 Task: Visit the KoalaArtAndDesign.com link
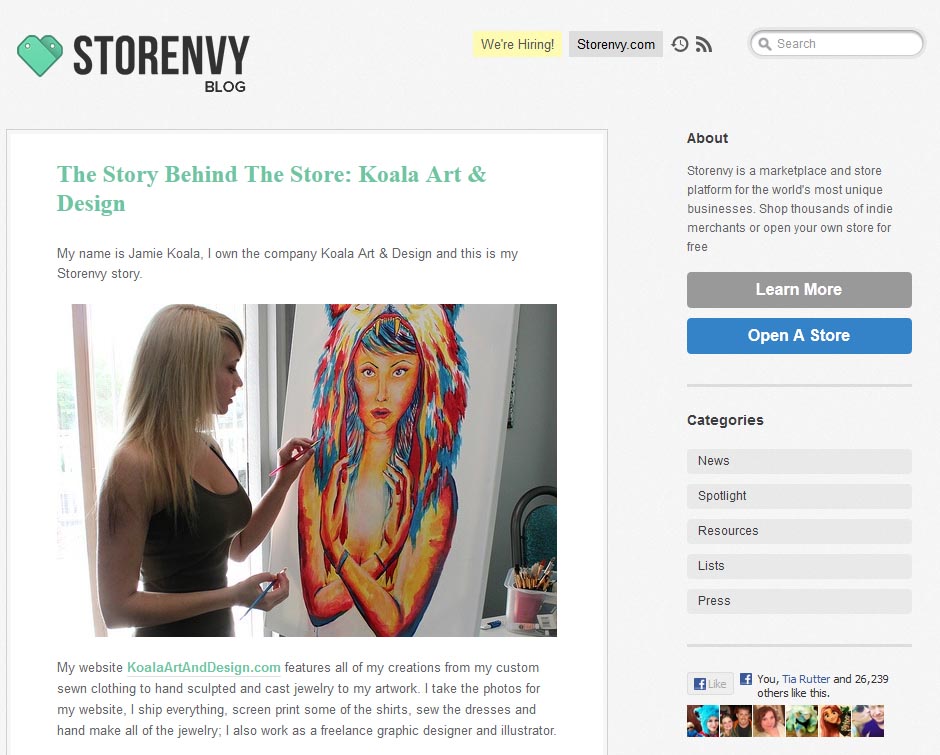click(x=204, y=667)
